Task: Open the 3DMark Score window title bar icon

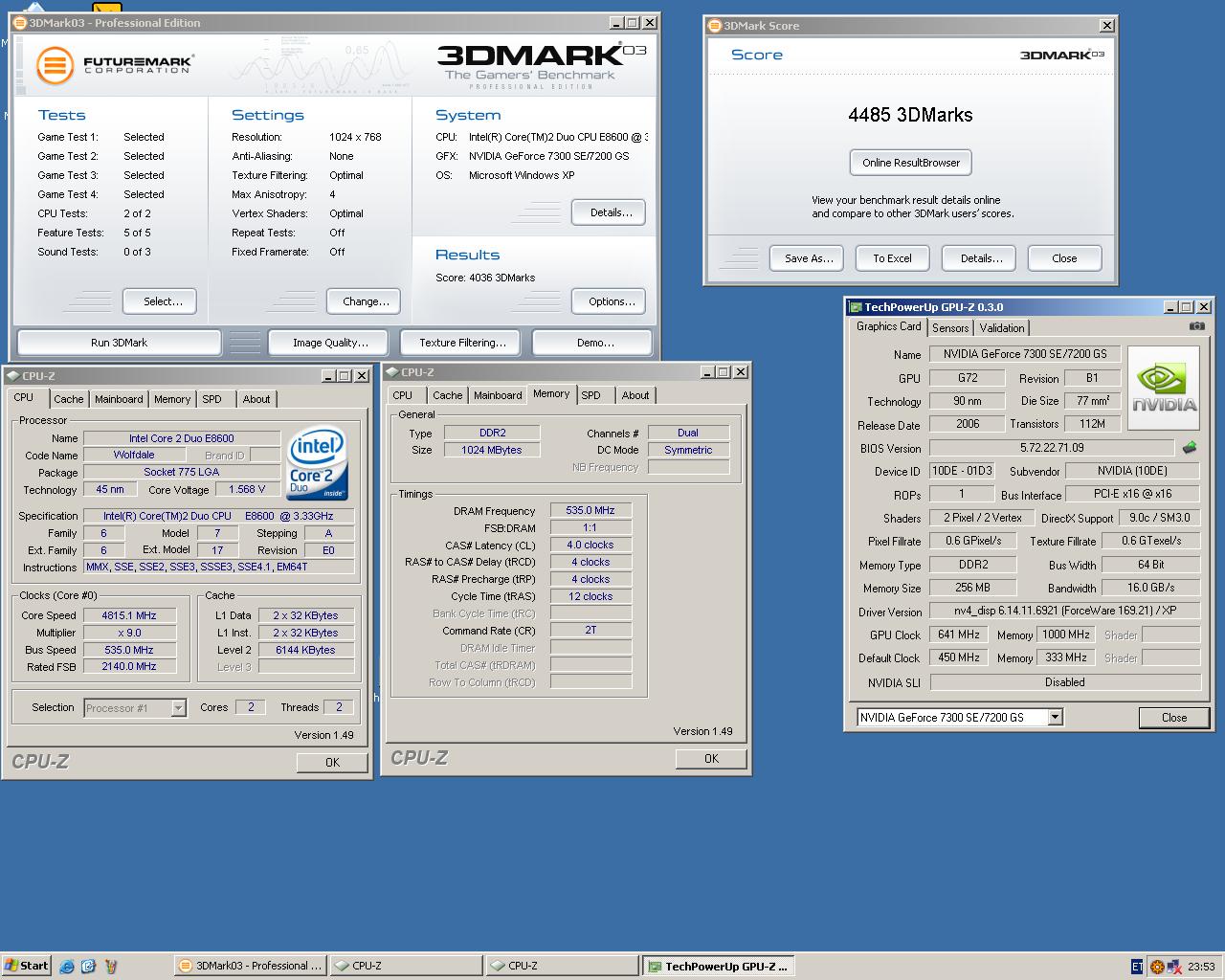Action: tap(715, 26)
